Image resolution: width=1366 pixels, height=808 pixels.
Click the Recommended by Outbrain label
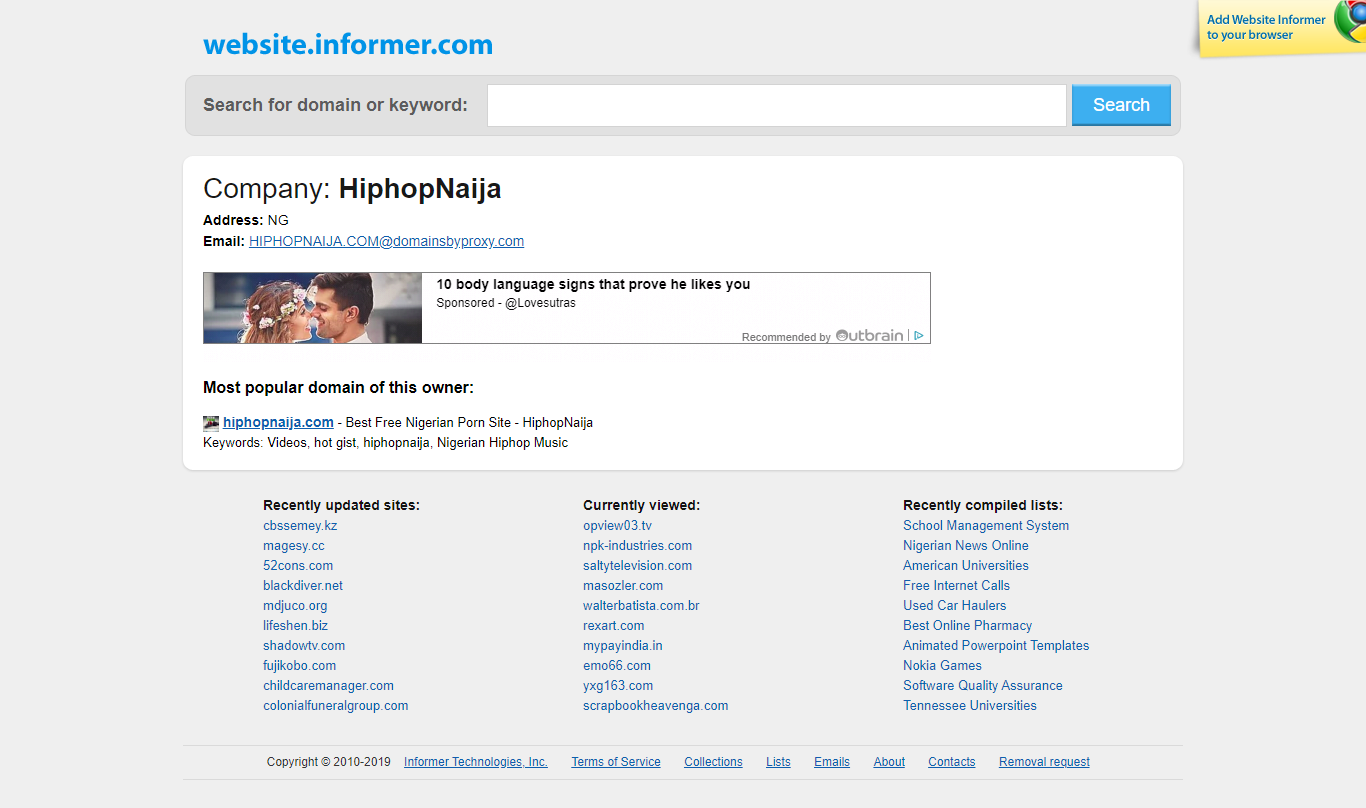click(822, 336)
